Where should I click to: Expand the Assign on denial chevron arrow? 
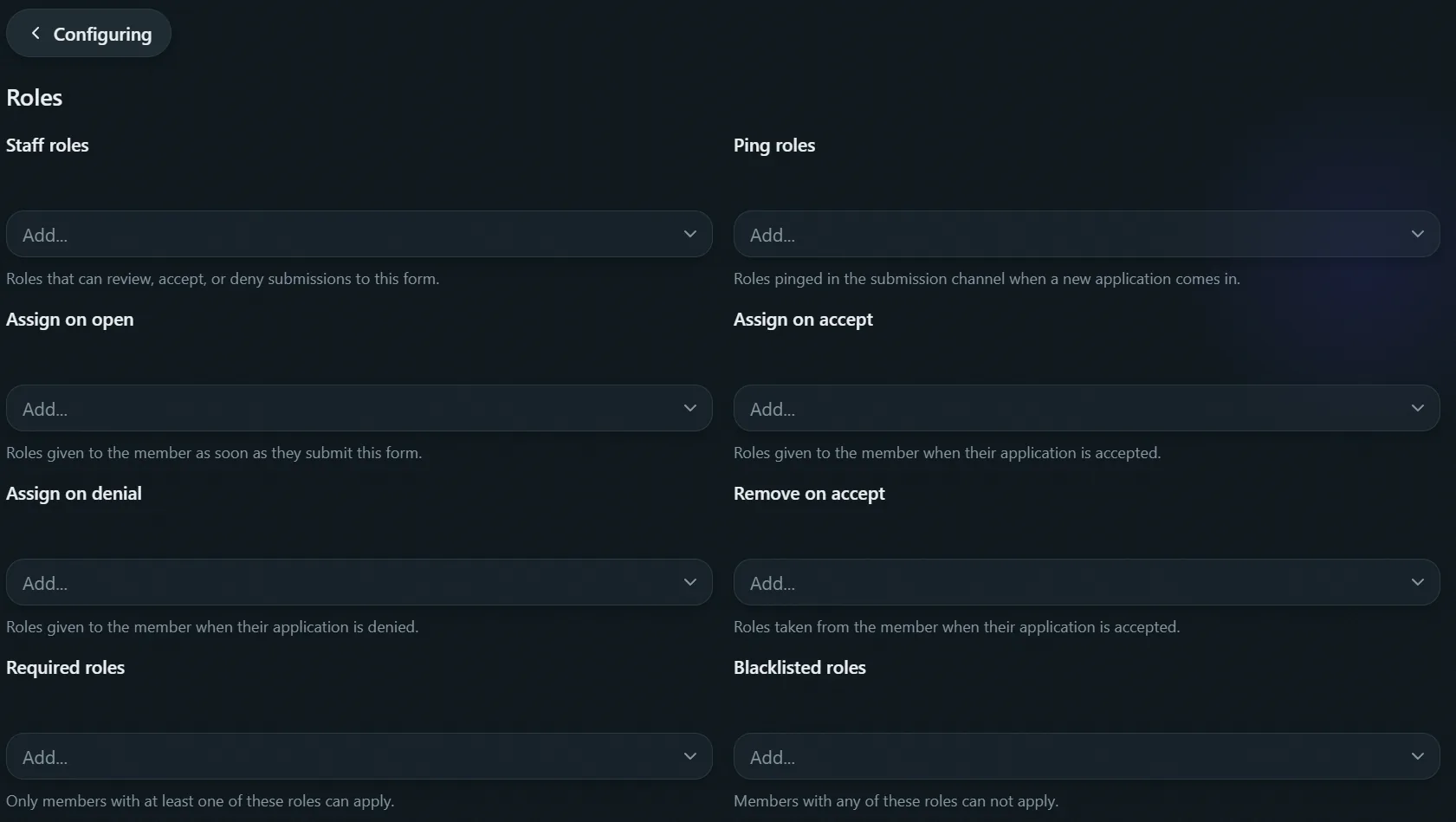coord(689,582)
